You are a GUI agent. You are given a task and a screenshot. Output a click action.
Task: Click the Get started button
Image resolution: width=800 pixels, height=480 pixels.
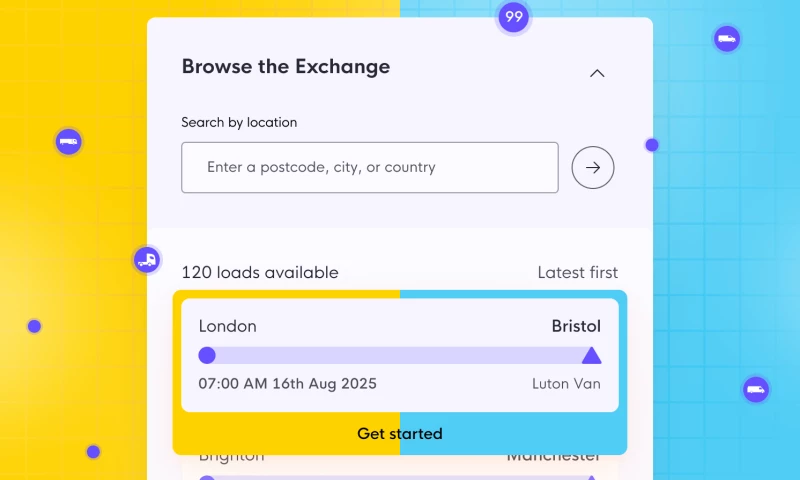coord(400,434)
